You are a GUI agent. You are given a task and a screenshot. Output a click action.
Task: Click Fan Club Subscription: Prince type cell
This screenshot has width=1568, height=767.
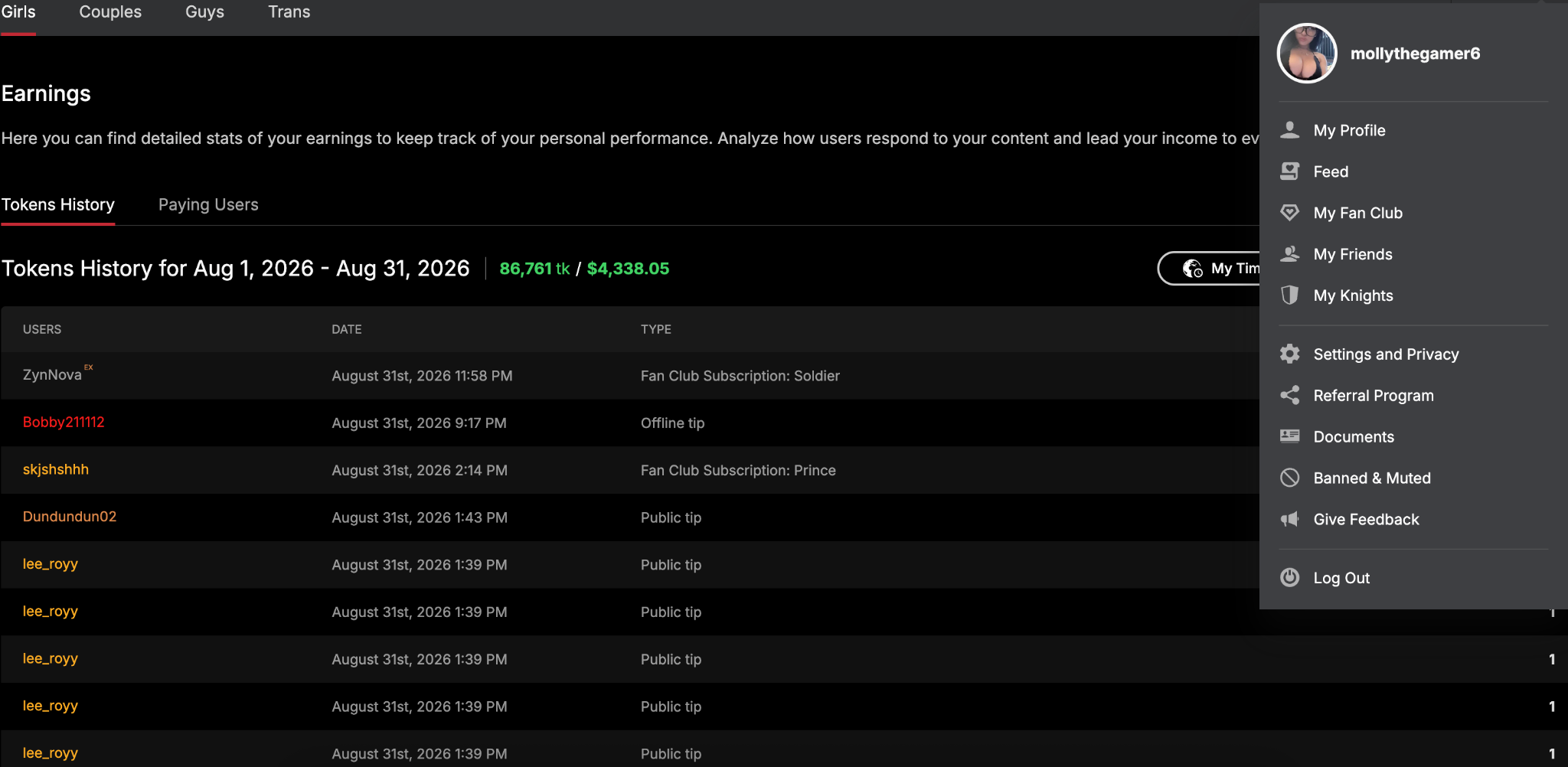[738, 471]
